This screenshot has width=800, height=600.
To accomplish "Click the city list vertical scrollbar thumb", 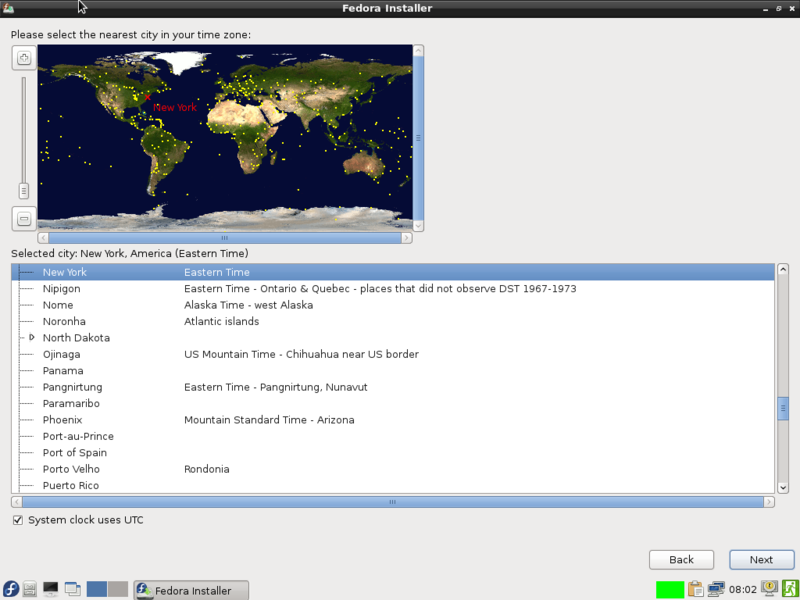I will (783, 408).
